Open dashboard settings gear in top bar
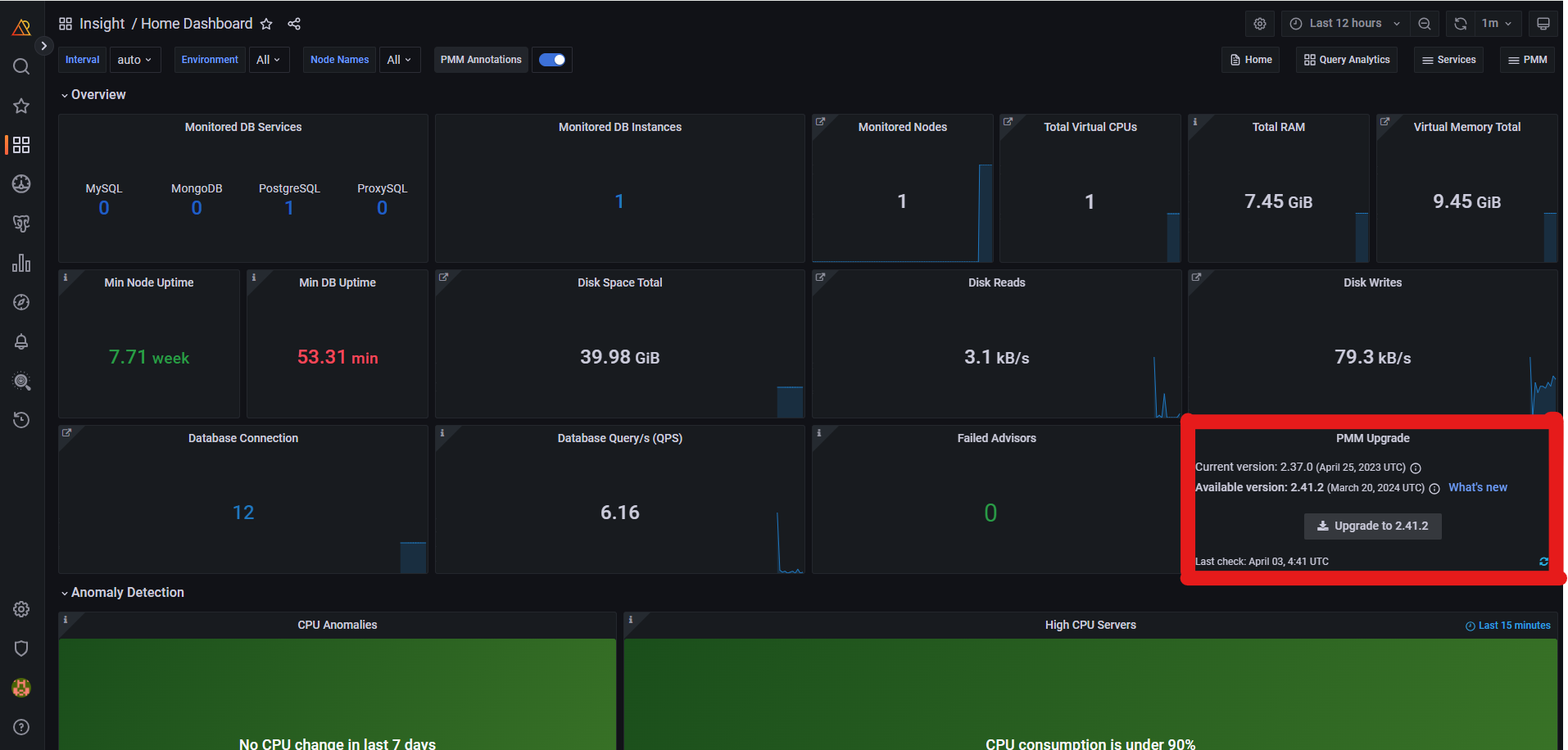This screenshot has width=1568, height=750. coord(1260,24)
